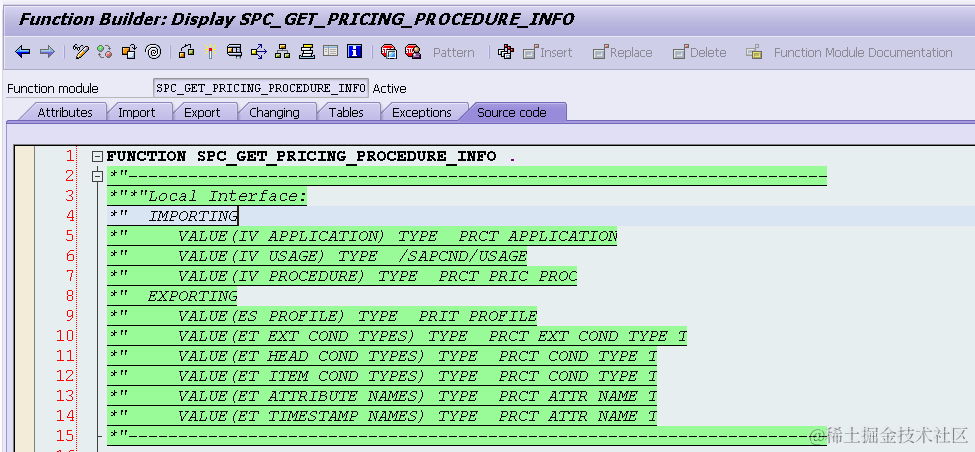Collapse the comment block on line 2
975x452 pixels.
click(97, 177)
